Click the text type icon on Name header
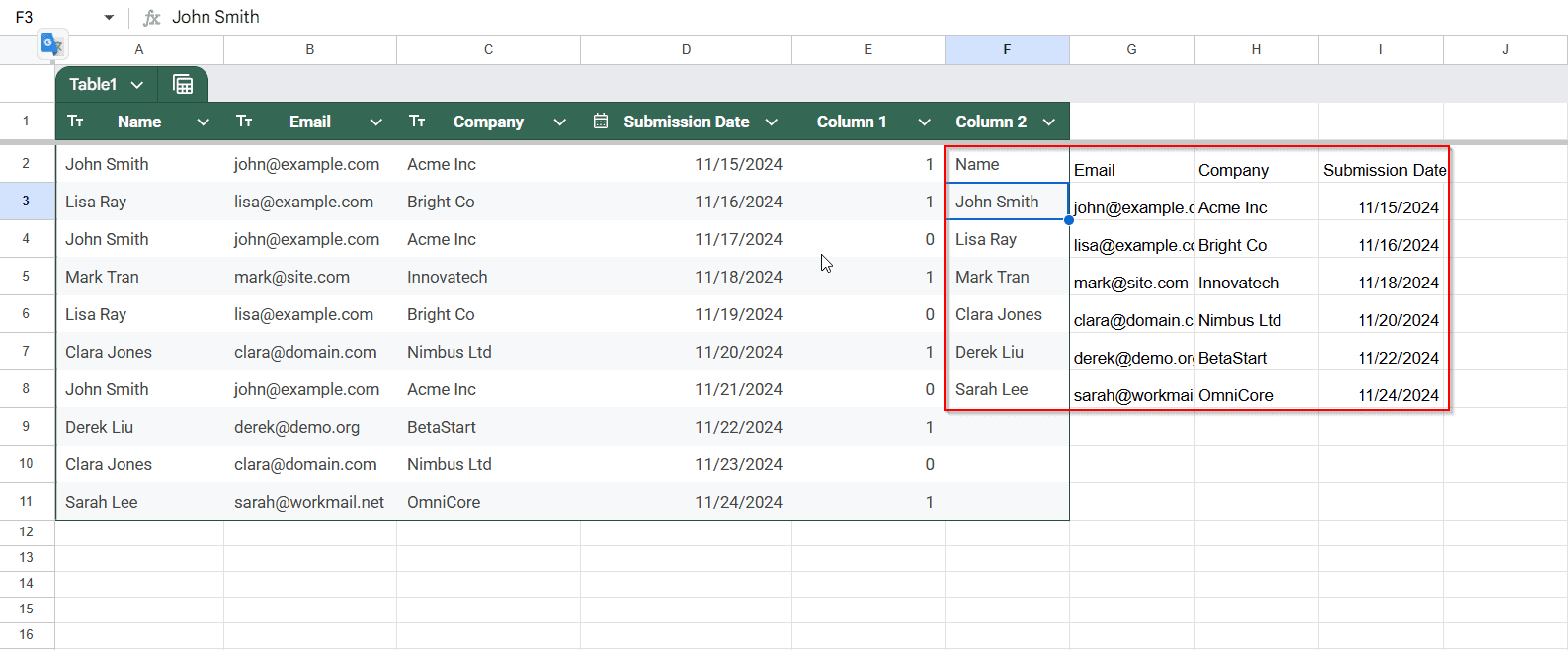1568x650 pixels. click(75, 122)
